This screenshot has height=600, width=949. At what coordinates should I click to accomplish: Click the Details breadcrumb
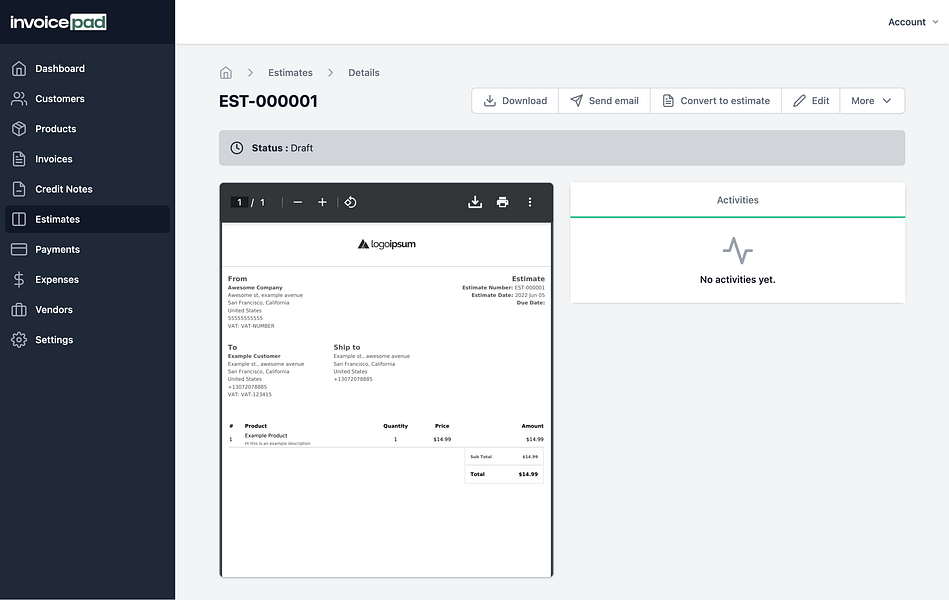pos(364,73)
